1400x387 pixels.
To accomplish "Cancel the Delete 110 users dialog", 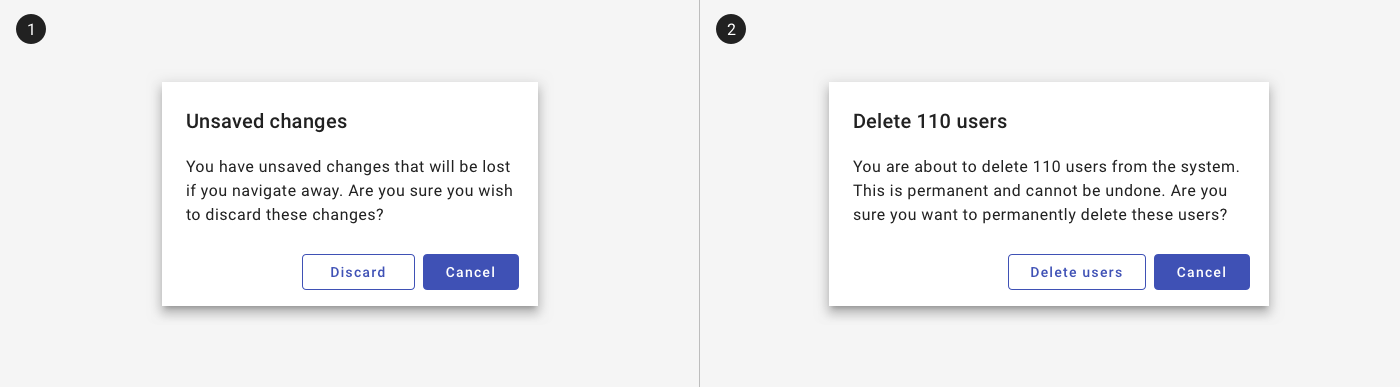I will [x=1202, y=272].
